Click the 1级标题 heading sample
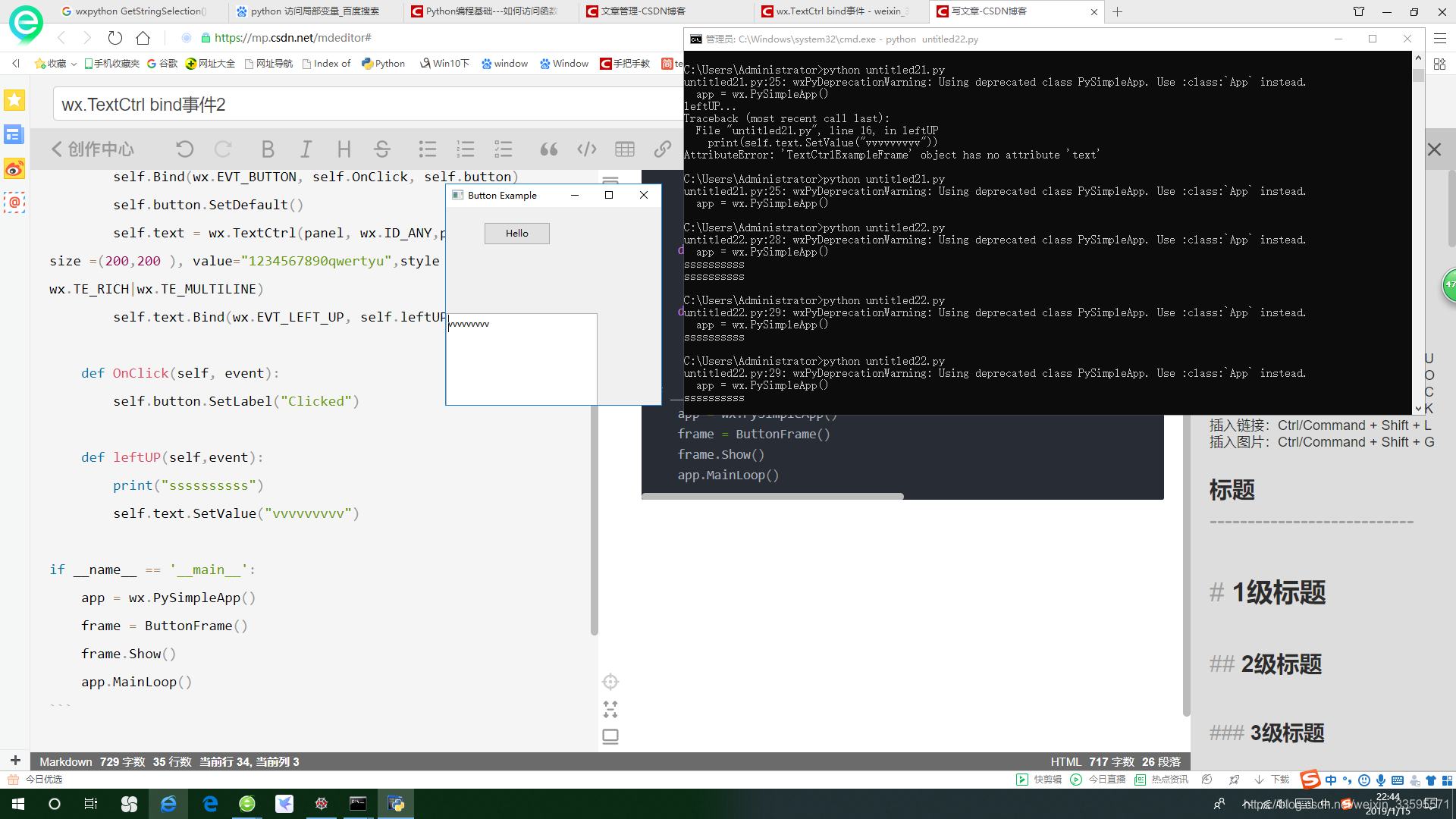Screen dimensions: 1456x819 pos(1268,592)
